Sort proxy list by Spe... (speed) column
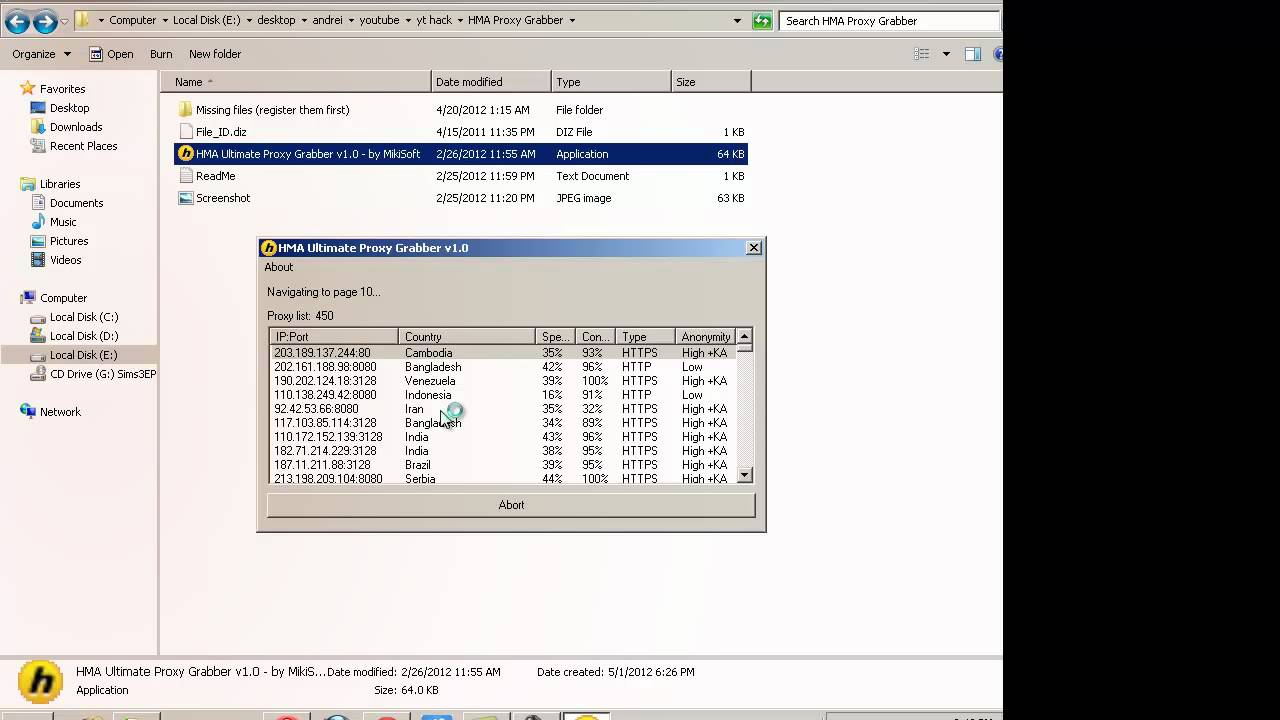This screenshot has width=1280, height=720. point(555,337)
